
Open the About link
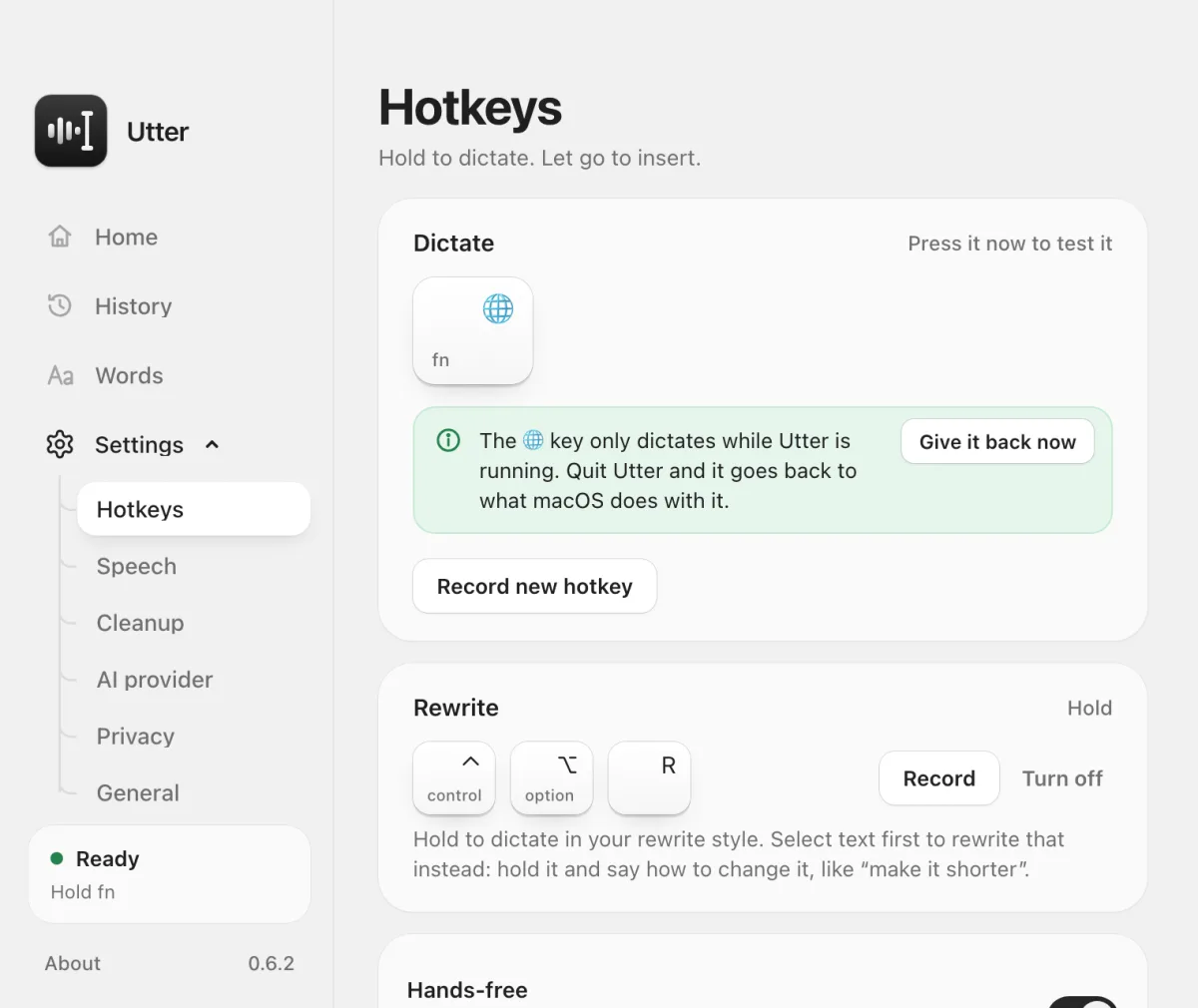pos(73,963)
